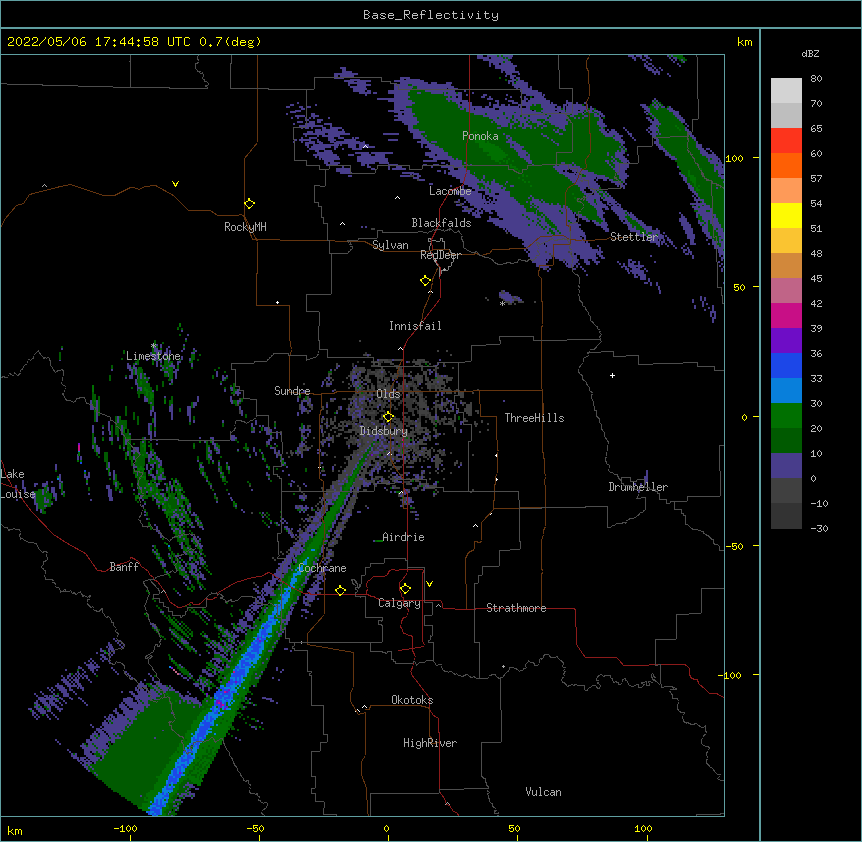Select the Cochrane label
This screenshot has height=842, width=862.
tap(322, 568)
